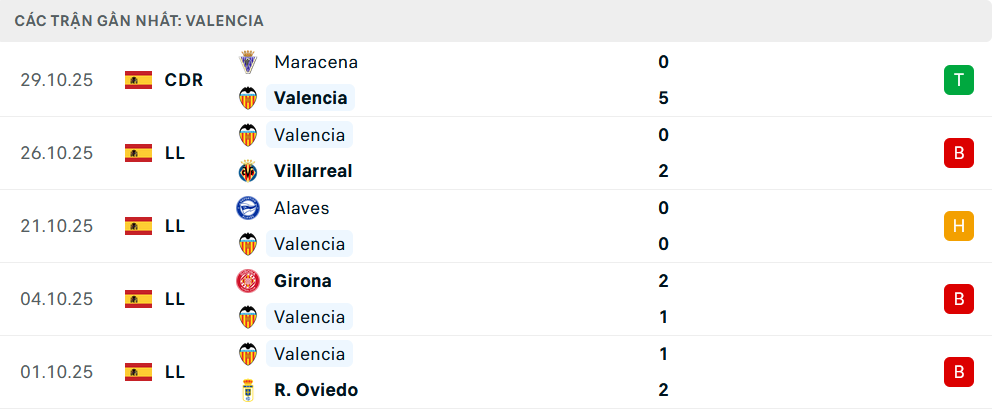Click the Alaves club crest icon
992x412 pixels.
pos(247,208)
